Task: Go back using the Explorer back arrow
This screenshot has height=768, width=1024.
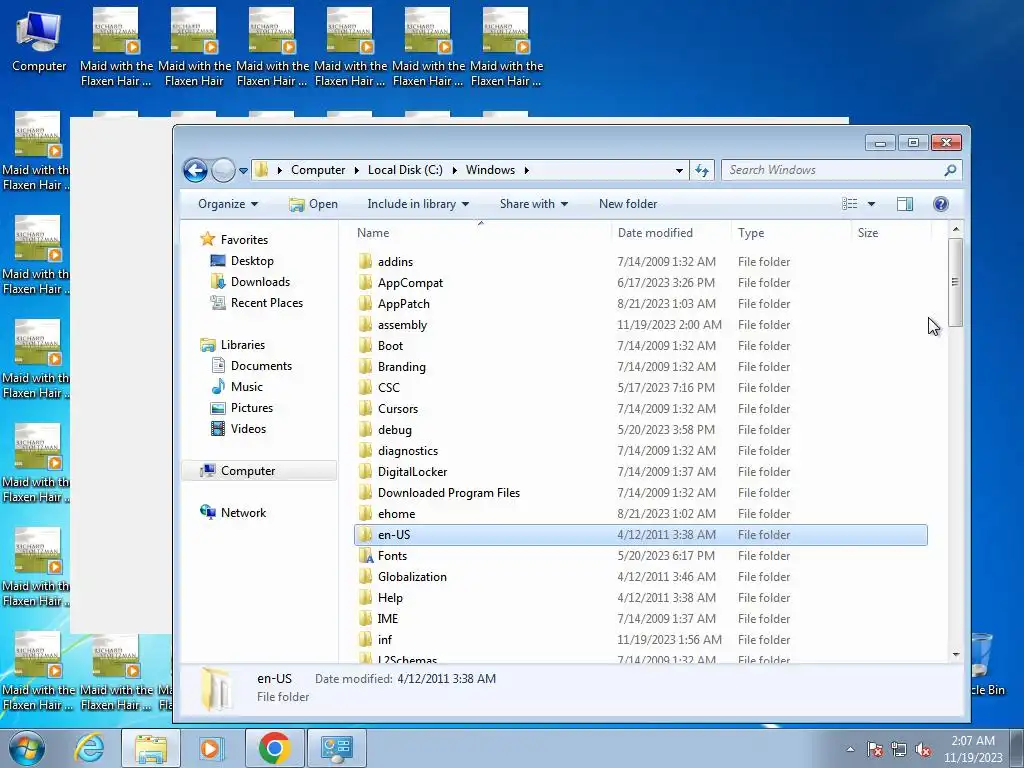Action: [195, 170]
